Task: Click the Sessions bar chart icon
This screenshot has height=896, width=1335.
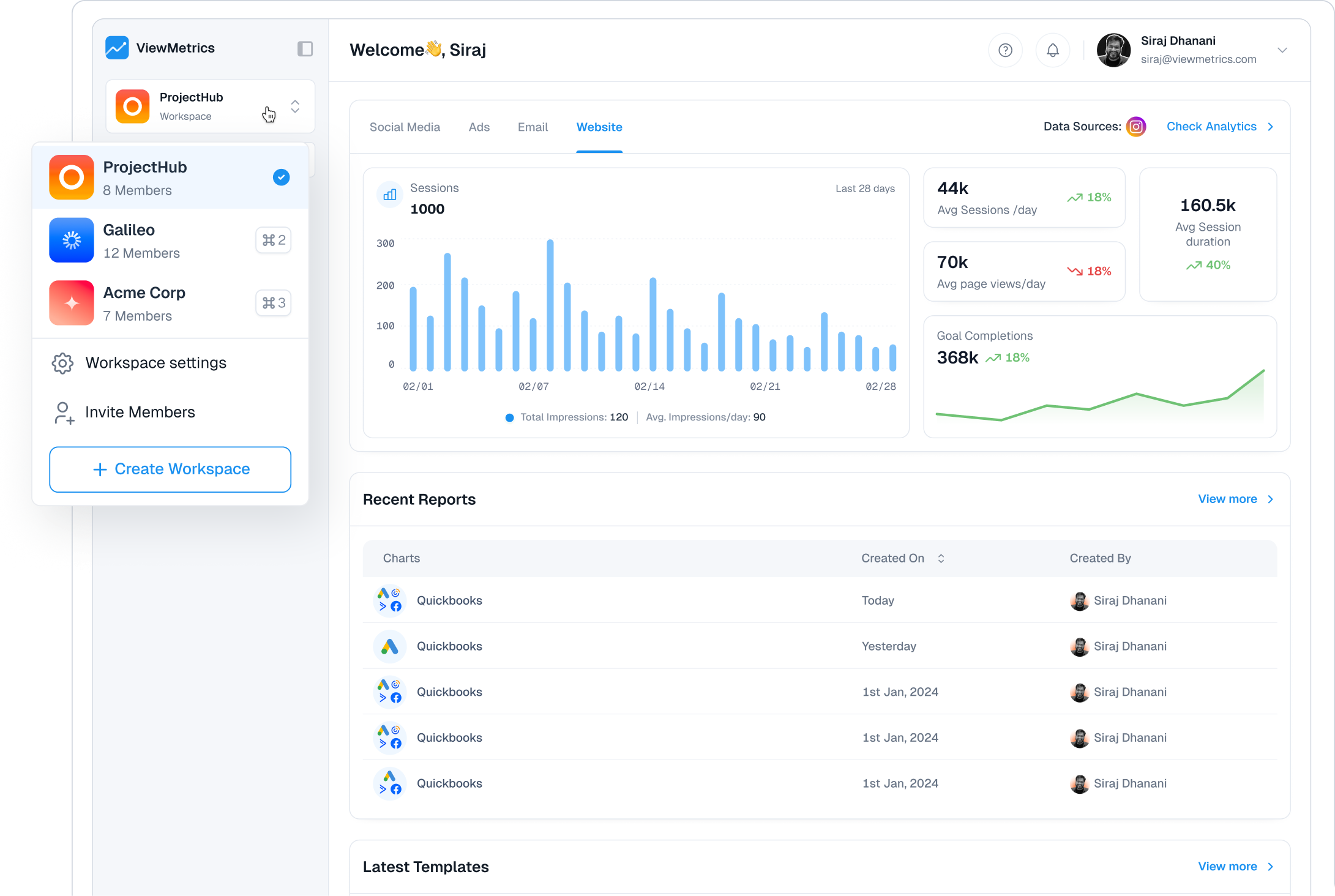Action: [390, 195]
